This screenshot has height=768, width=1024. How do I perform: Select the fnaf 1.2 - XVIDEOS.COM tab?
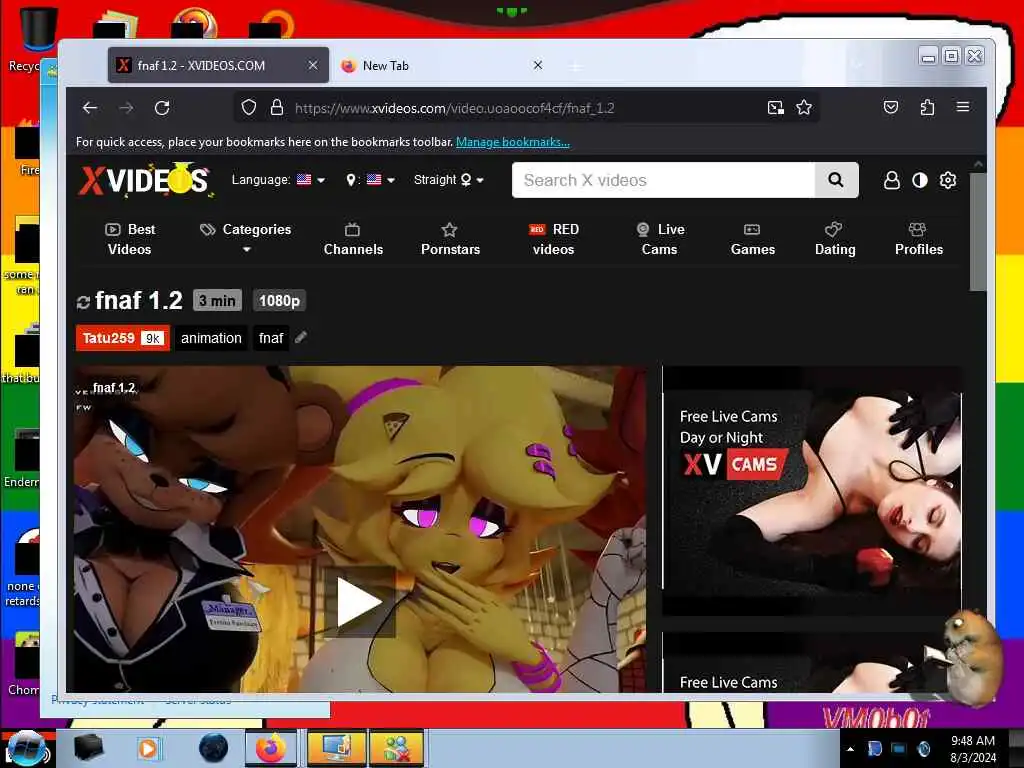tap(218, 65)
